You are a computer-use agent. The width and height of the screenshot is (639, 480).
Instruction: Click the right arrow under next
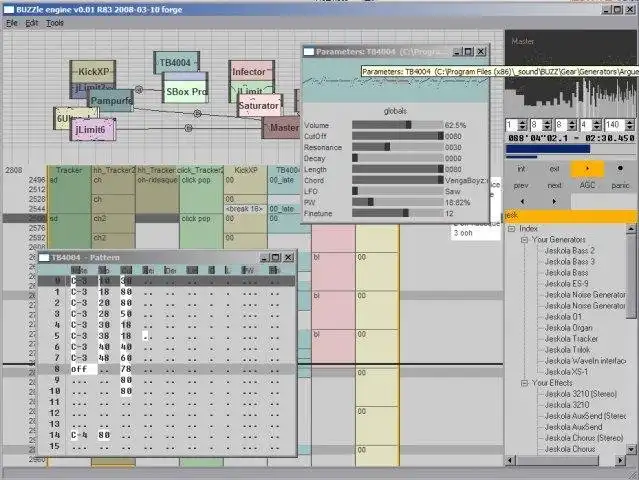pyautogui.click(x=554, y=201)
